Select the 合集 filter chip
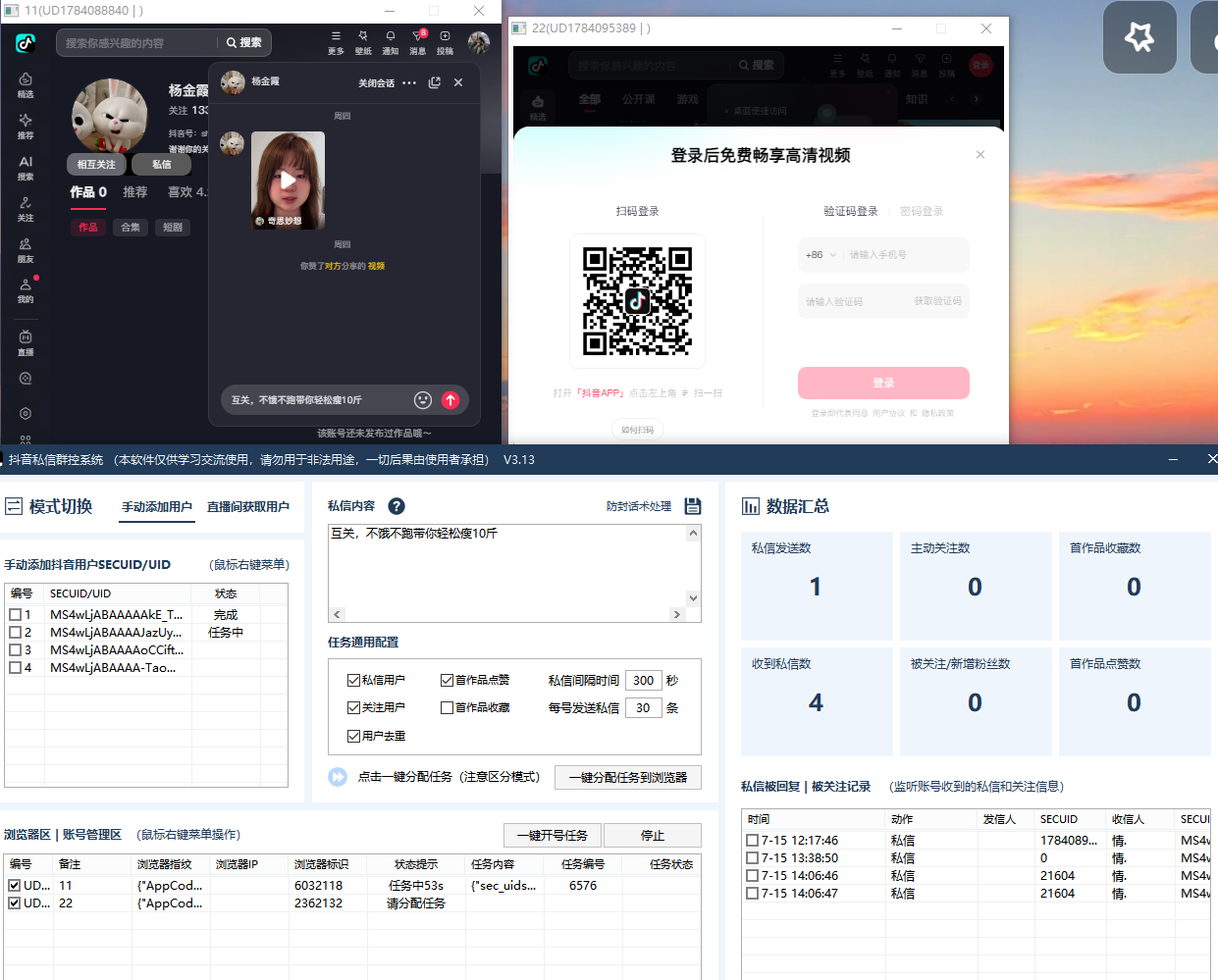This screenshot has height=980, width=1218. pyautogui.click(x=131, y=227)
